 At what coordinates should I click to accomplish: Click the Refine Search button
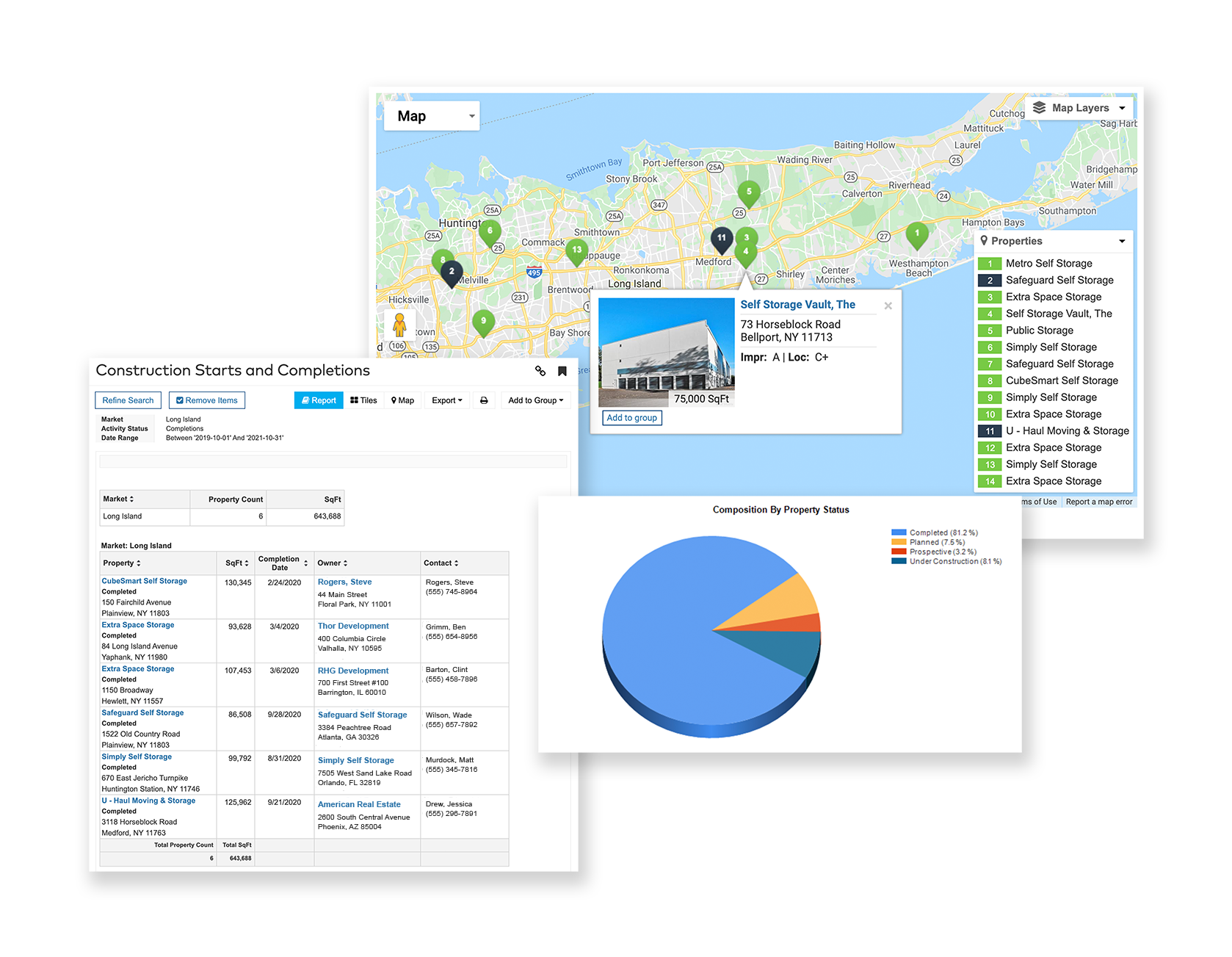pyautogui.click(x=128, y=400)
